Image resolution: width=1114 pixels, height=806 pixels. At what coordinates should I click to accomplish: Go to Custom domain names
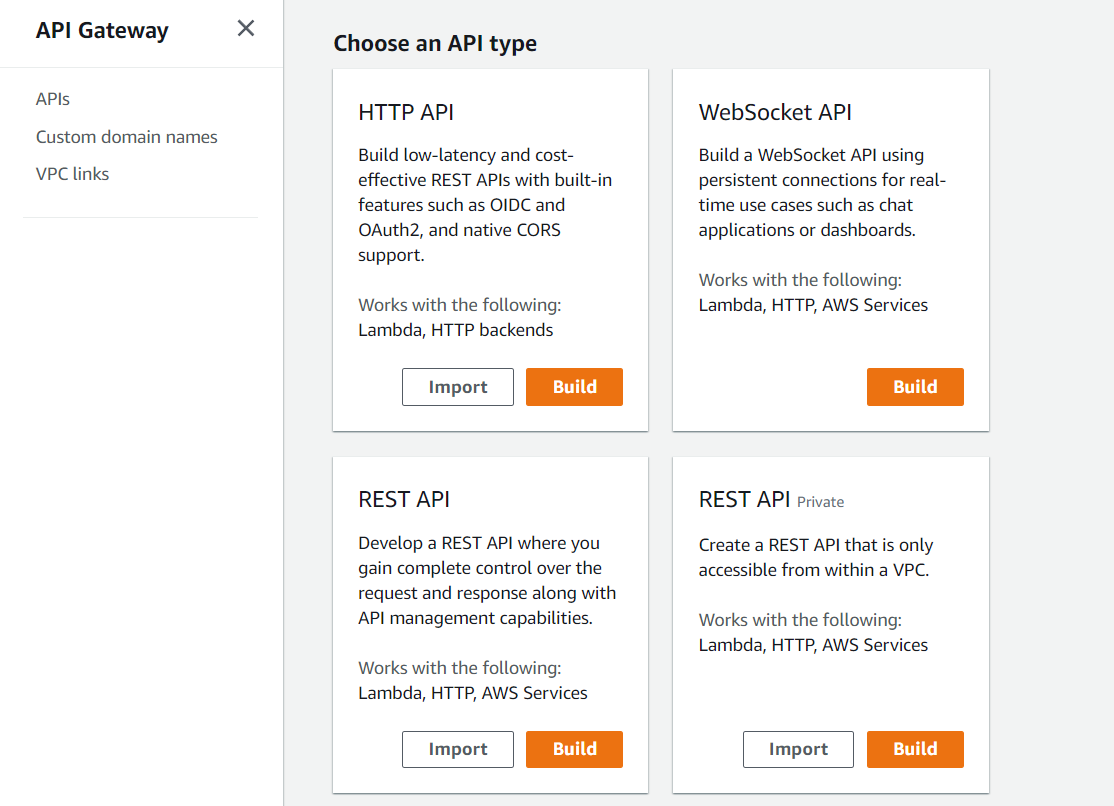pyautogui.click(x=127, y=137)
